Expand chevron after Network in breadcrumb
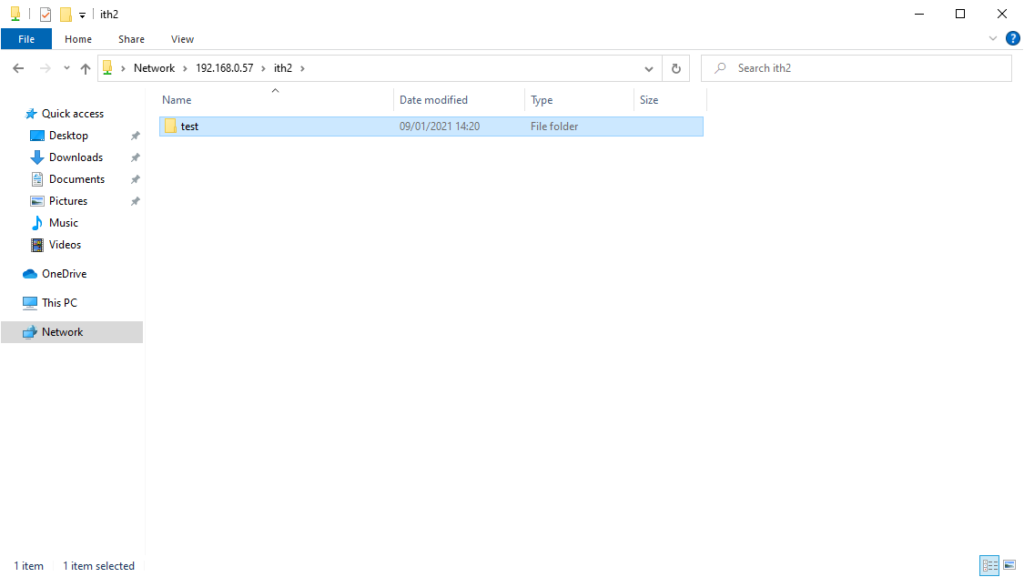The height and width of the screenshot is (577, 1024). [x=185, y=68]
